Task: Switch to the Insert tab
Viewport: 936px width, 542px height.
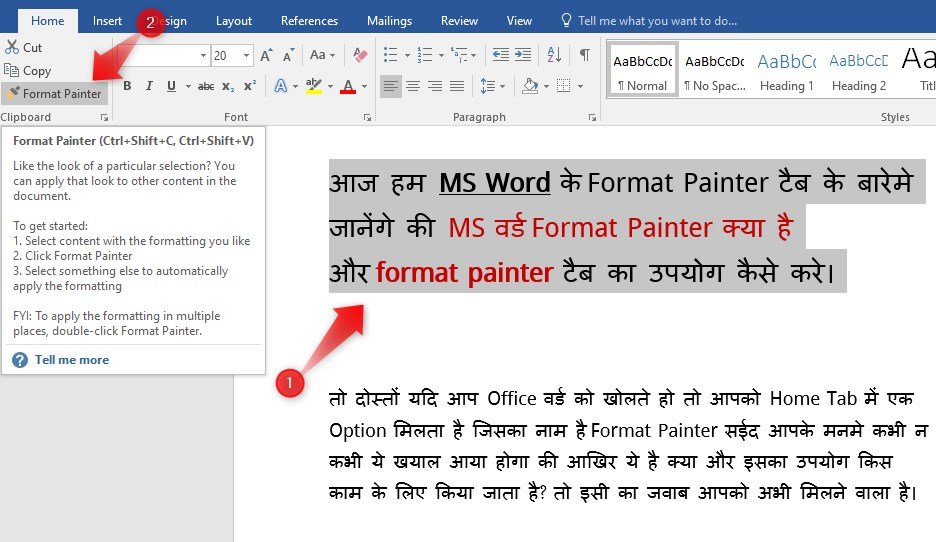Action: (x=107, y=21)
